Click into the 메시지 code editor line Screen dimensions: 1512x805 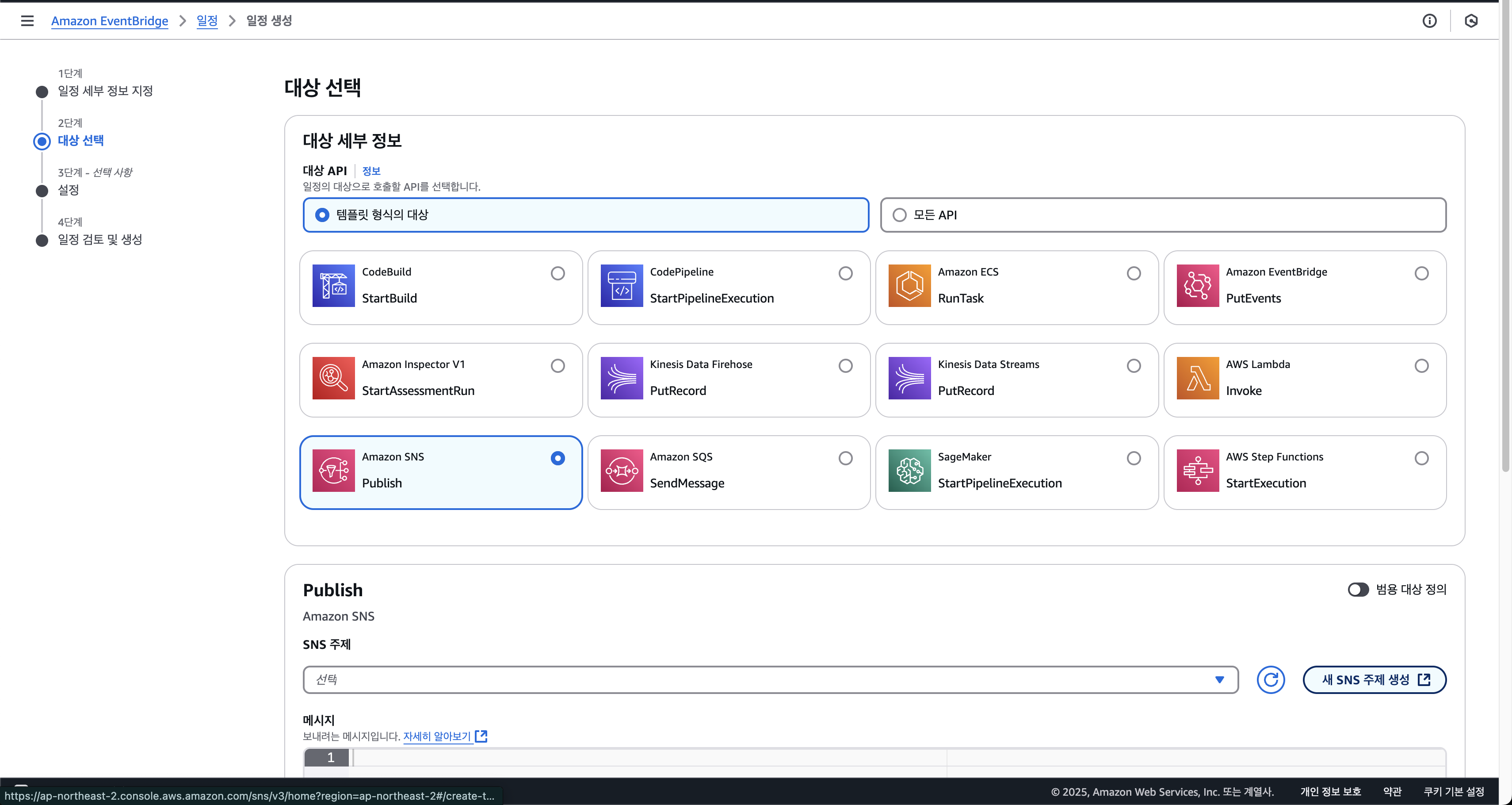tap(645, 757)
